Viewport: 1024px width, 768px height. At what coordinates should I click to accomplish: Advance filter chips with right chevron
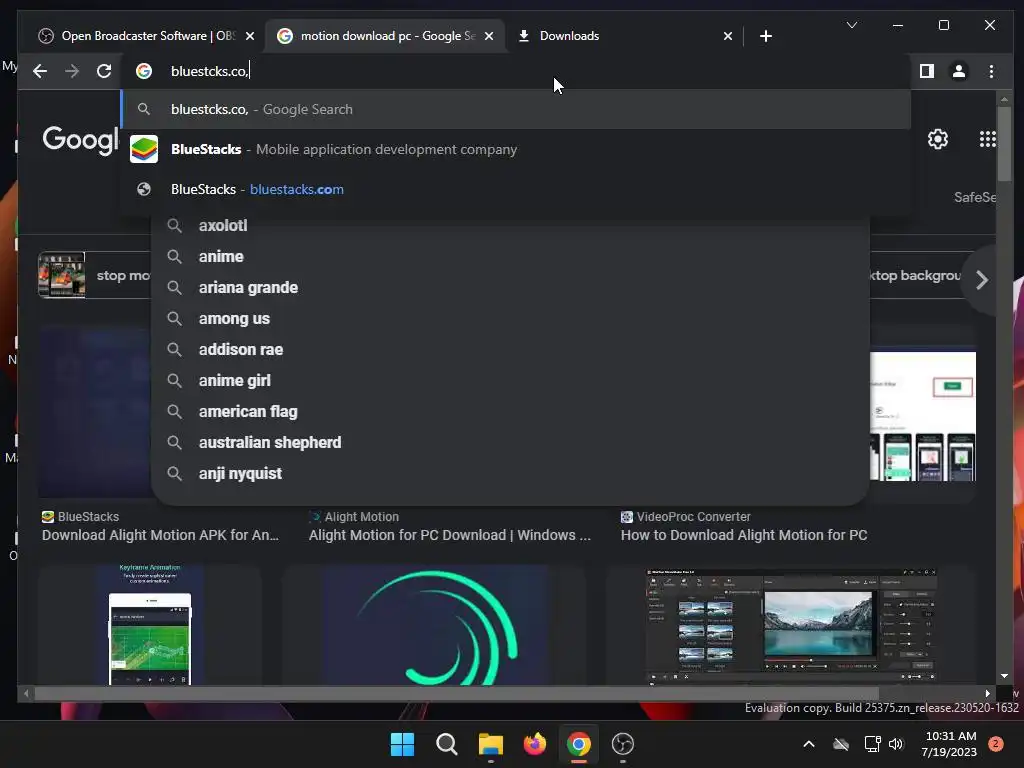982,280
